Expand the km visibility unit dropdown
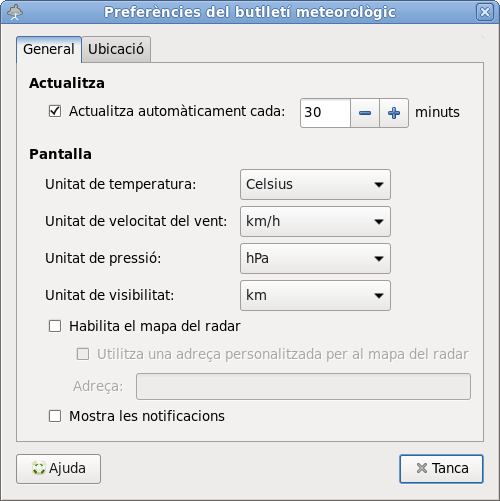Viewport: 500px width, 501px height. point(315,295)
